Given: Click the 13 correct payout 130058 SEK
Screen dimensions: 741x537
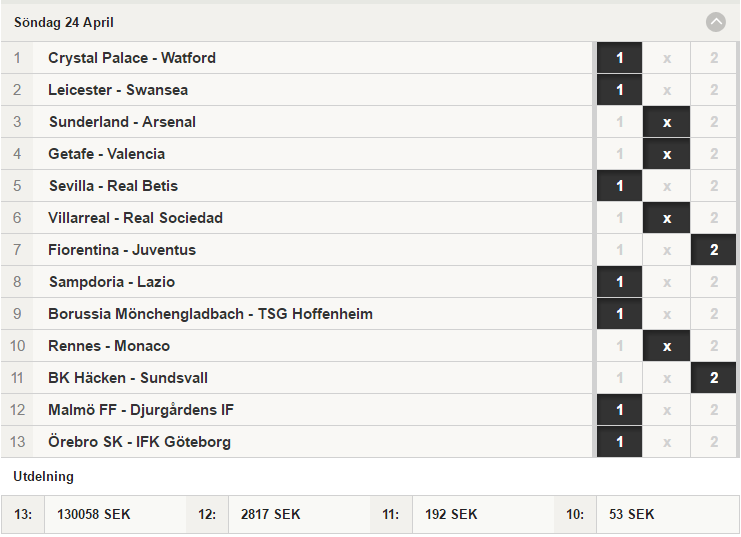Looking at the screenshot, I should [x=94, y=514].
